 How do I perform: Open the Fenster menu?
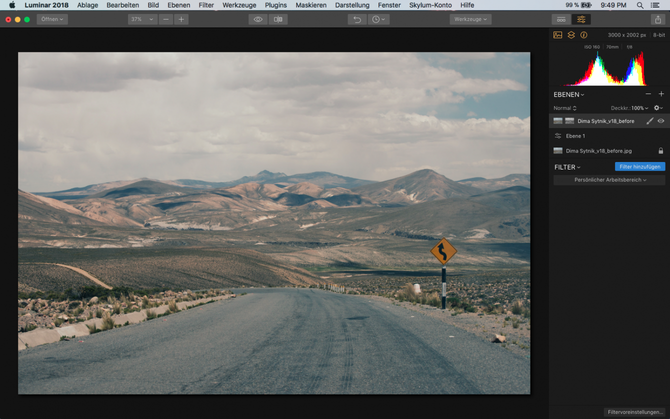389,5
